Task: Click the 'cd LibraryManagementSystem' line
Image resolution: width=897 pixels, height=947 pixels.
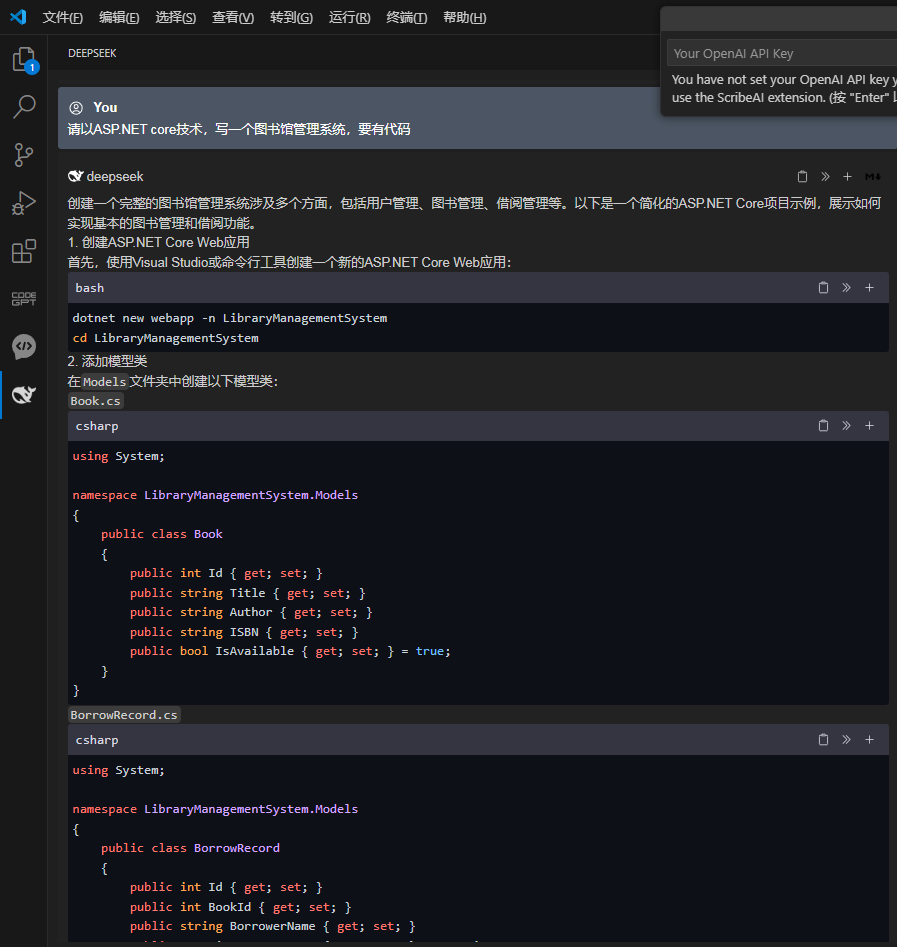Action: click(166, 338)
